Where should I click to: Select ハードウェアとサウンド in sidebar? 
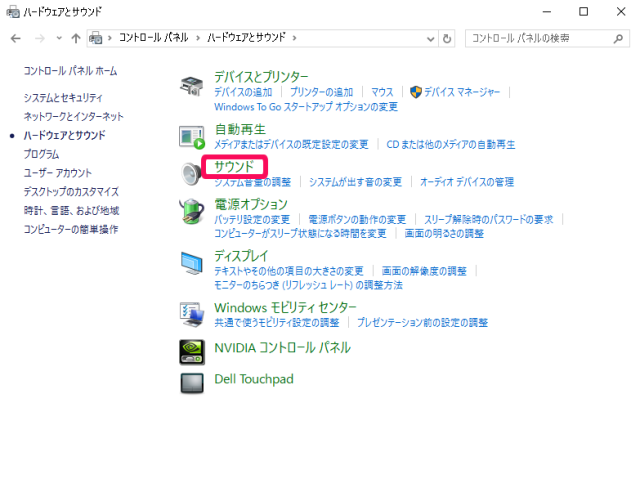(x=64, y=135)
